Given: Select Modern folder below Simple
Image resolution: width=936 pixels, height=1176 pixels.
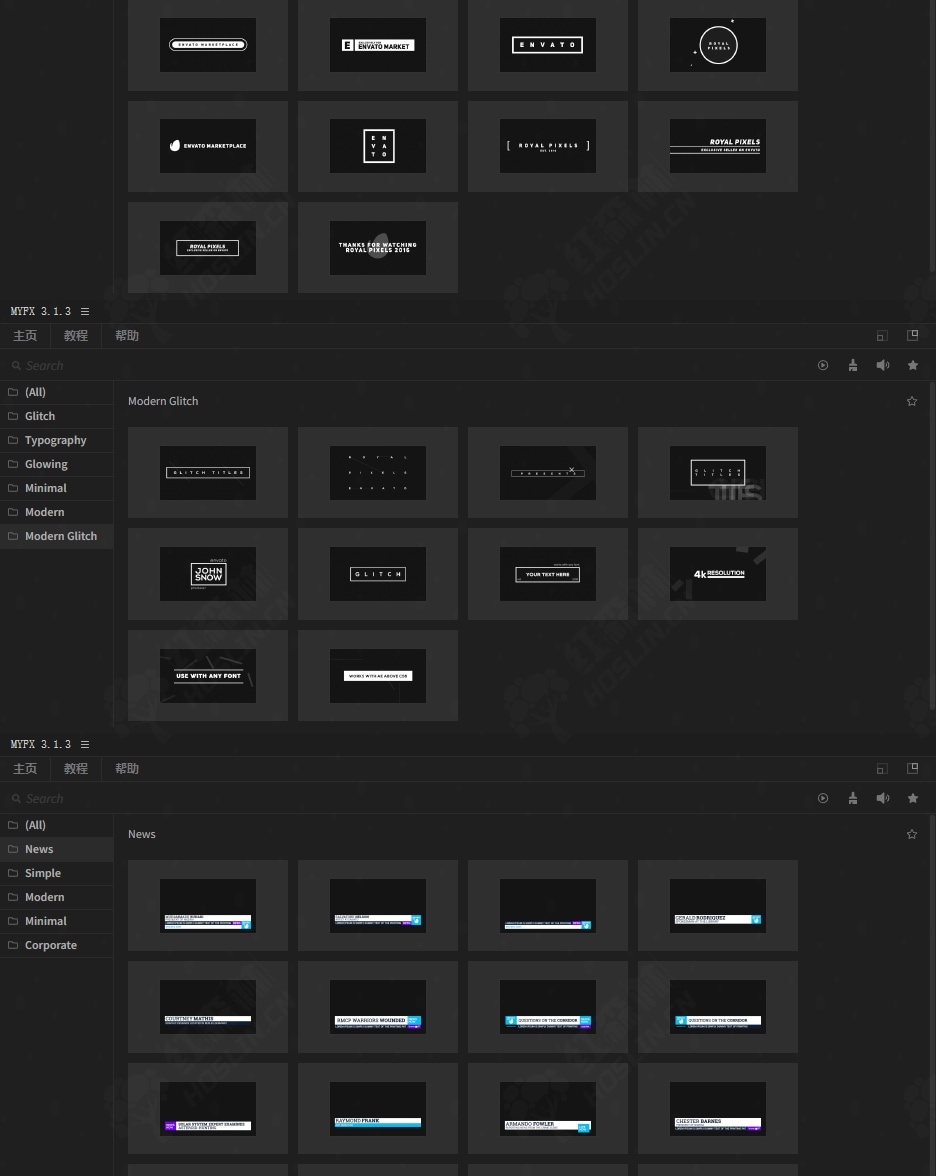Looking at the screenshot, I should click(x=56, y=896).
